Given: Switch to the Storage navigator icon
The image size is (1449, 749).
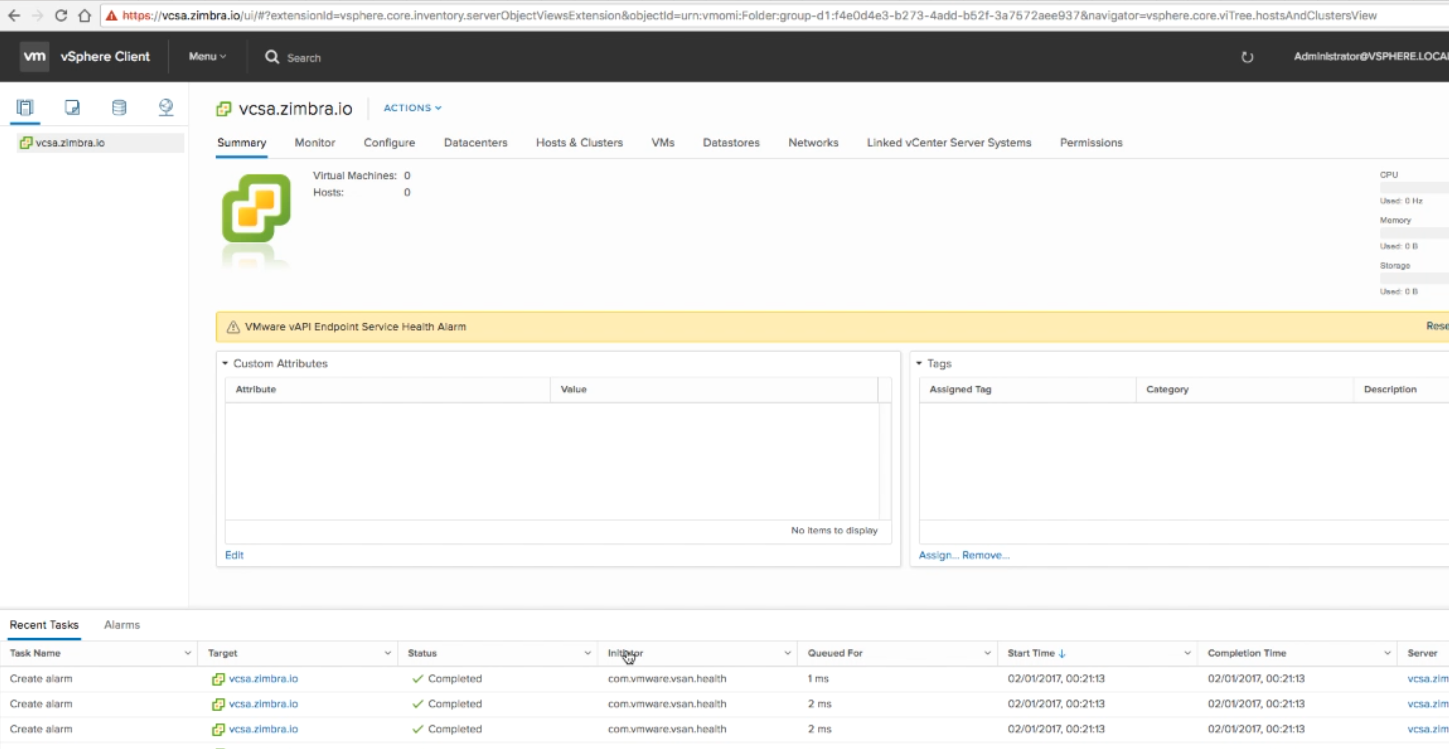Looking at the screenshot, I should [x=119, y=108].
